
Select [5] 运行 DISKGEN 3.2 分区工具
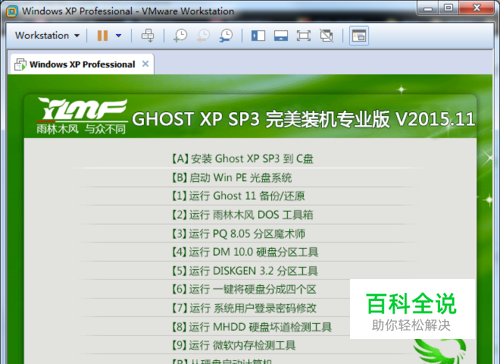coord(245,271)
